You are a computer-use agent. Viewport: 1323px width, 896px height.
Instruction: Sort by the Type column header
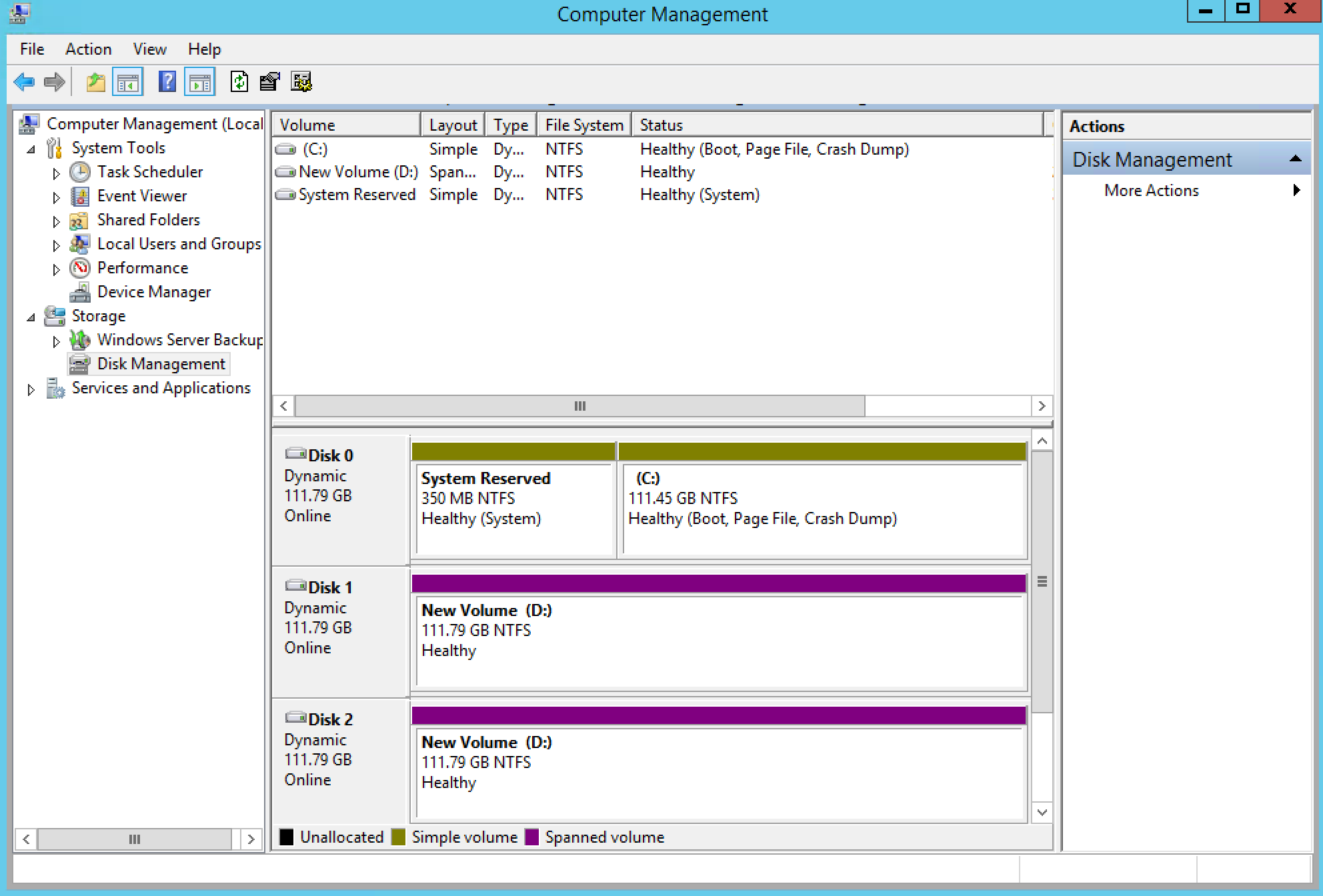tap(511, 125)
